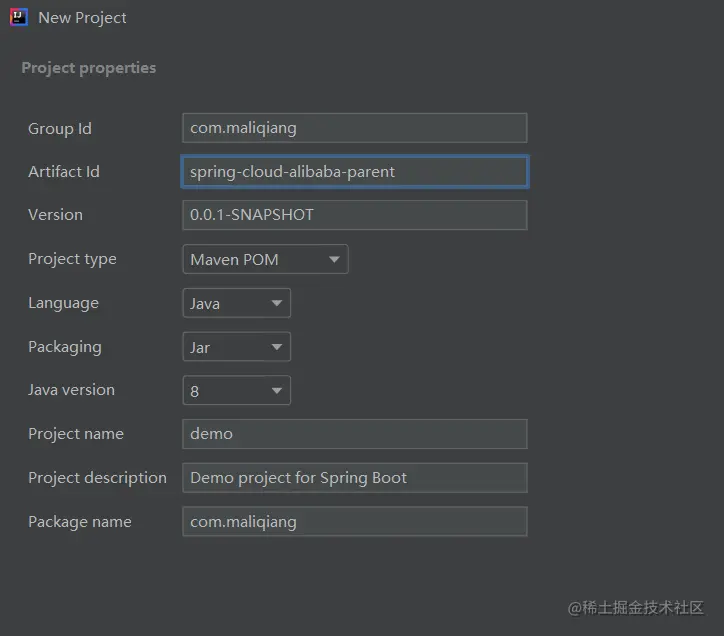Select the Version field with 0.0.1-SNAPSHOT
The height and width of the screenshot is (636, 724).
coord(355,215)
